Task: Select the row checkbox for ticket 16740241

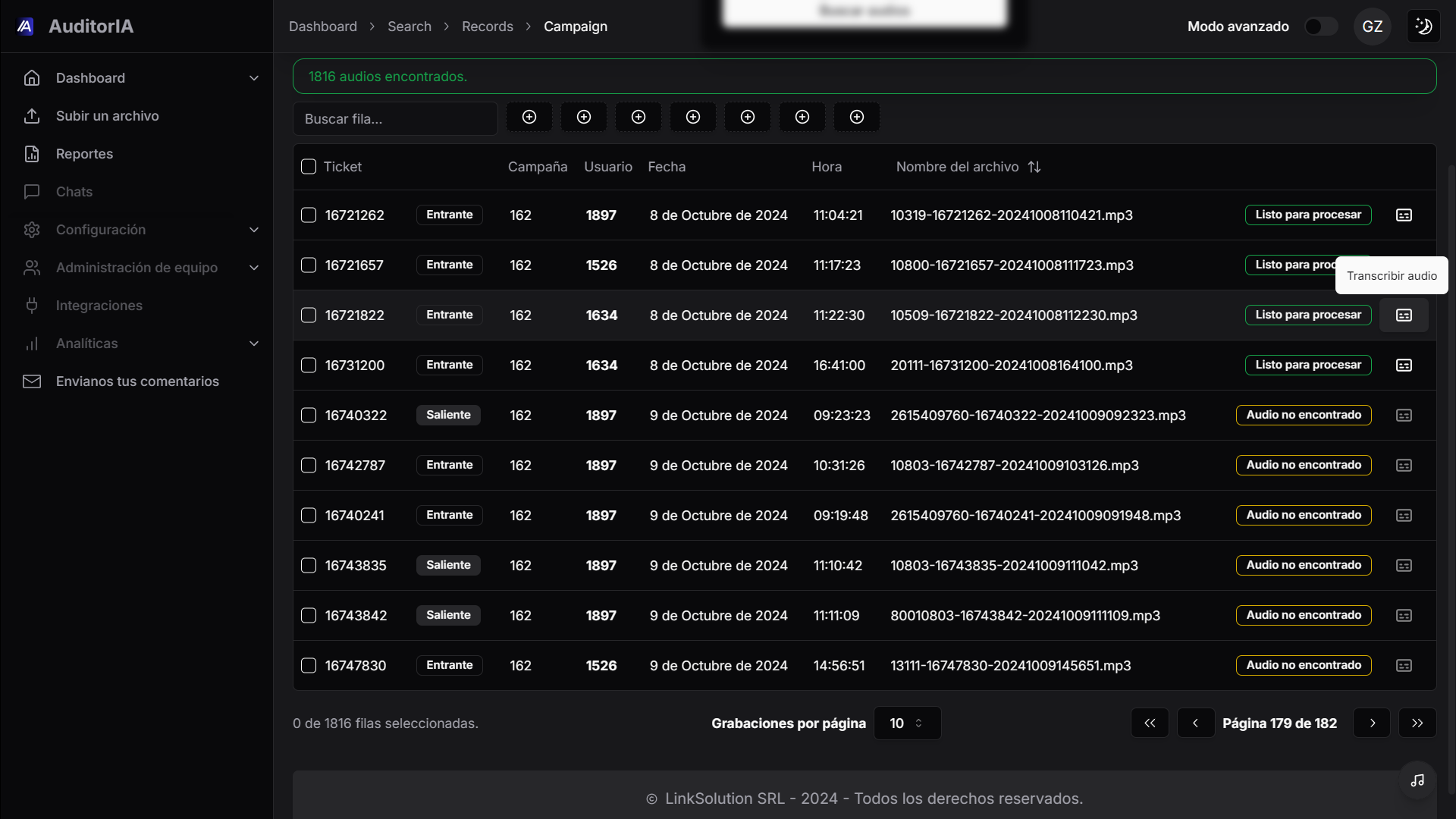Action: [309, 516]
